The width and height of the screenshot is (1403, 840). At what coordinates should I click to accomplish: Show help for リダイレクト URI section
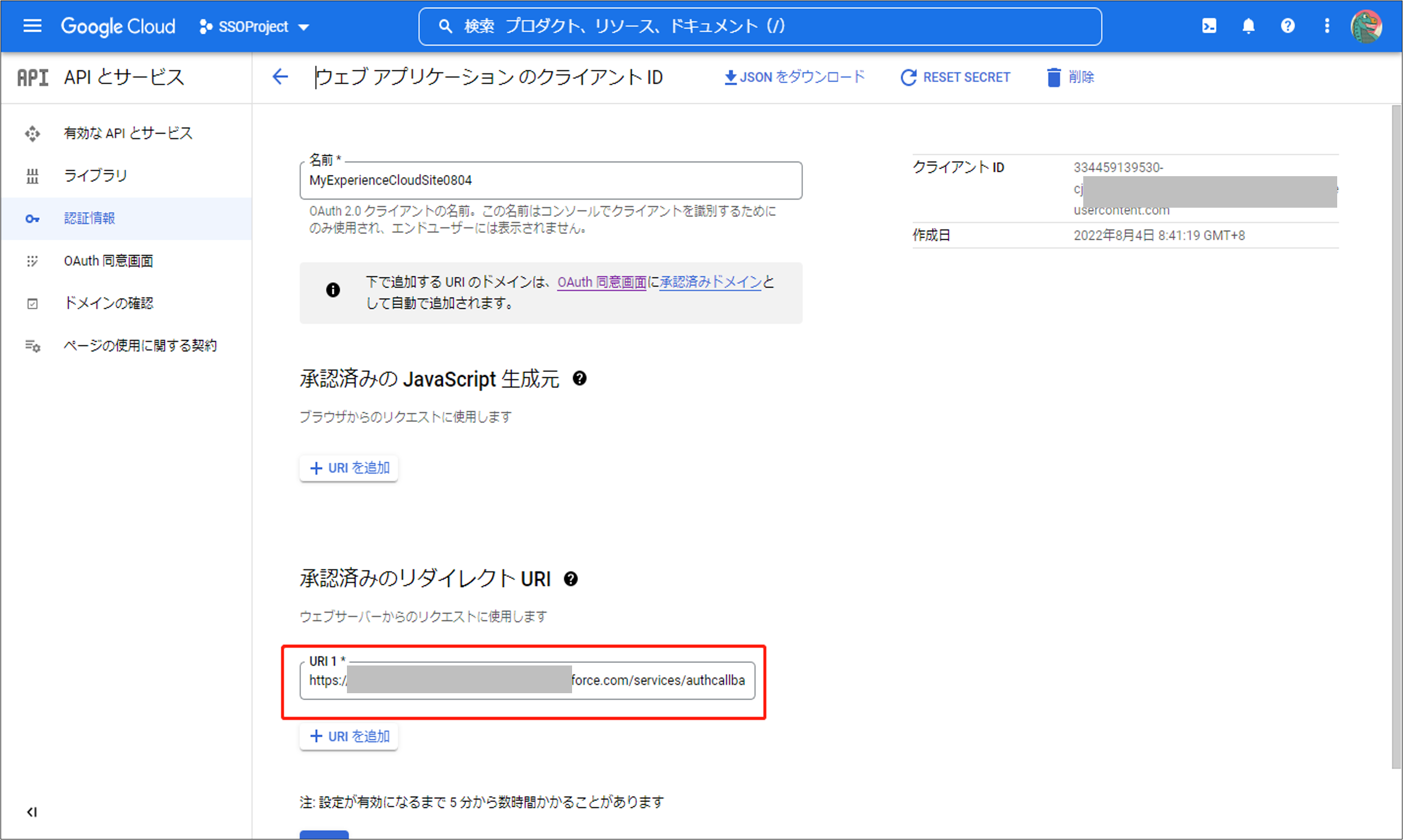pyautogui.click(x=570, y=578)
